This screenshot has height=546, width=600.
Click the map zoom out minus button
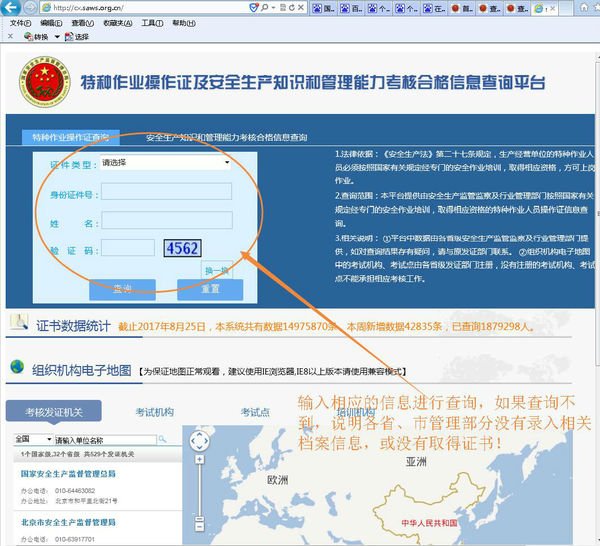pos(200,526)
